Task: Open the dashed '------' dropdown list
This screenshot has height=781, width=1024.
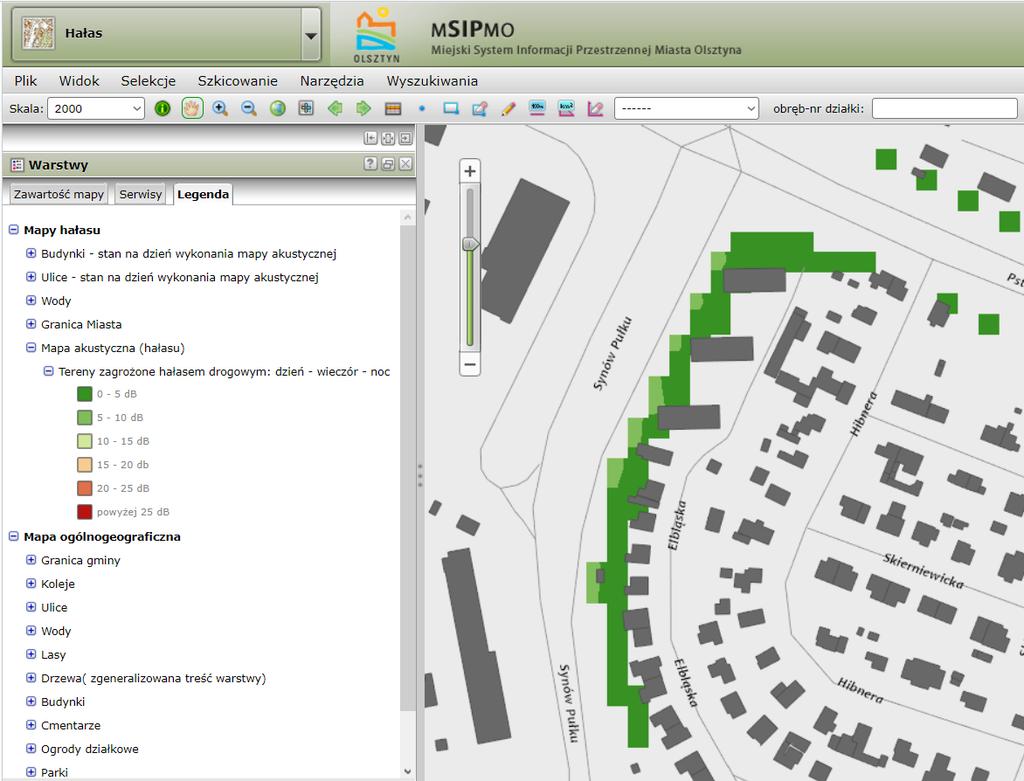Action: (686, 108)
